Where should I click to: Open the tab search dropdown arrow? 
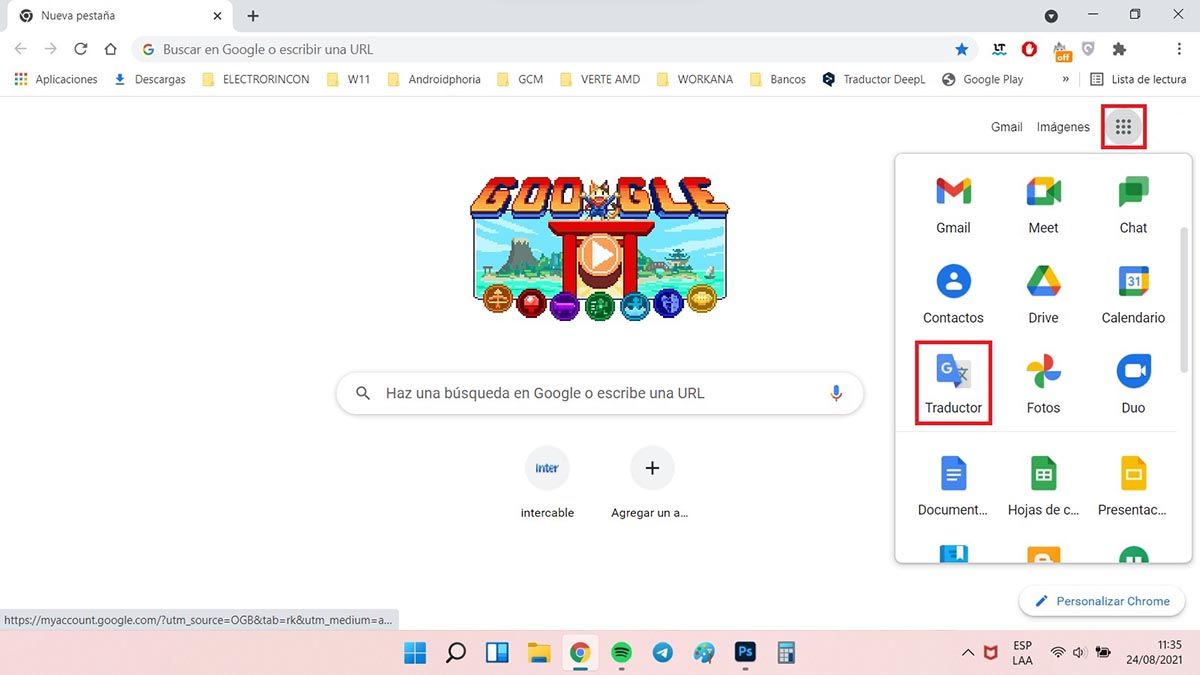(x=1051, y=16)
